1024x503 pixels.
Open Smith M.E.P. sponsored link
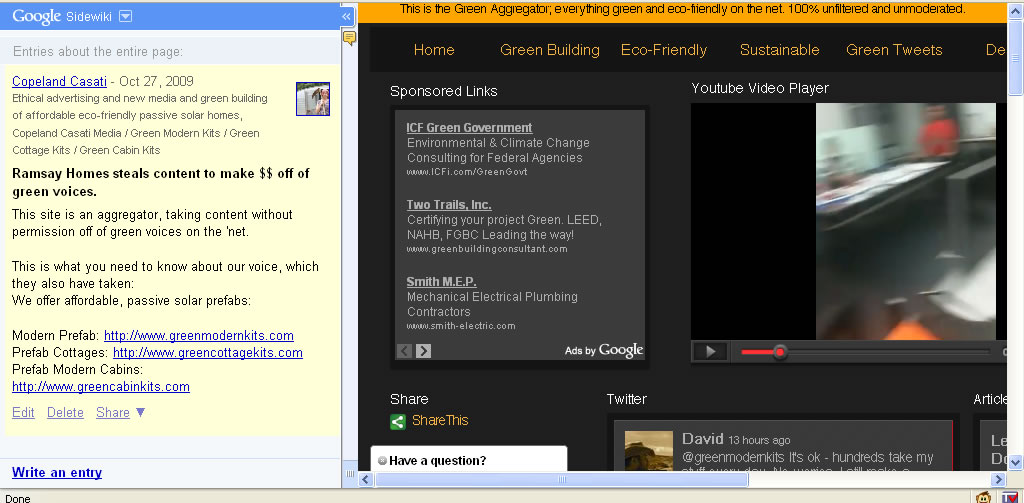point(441,282)
